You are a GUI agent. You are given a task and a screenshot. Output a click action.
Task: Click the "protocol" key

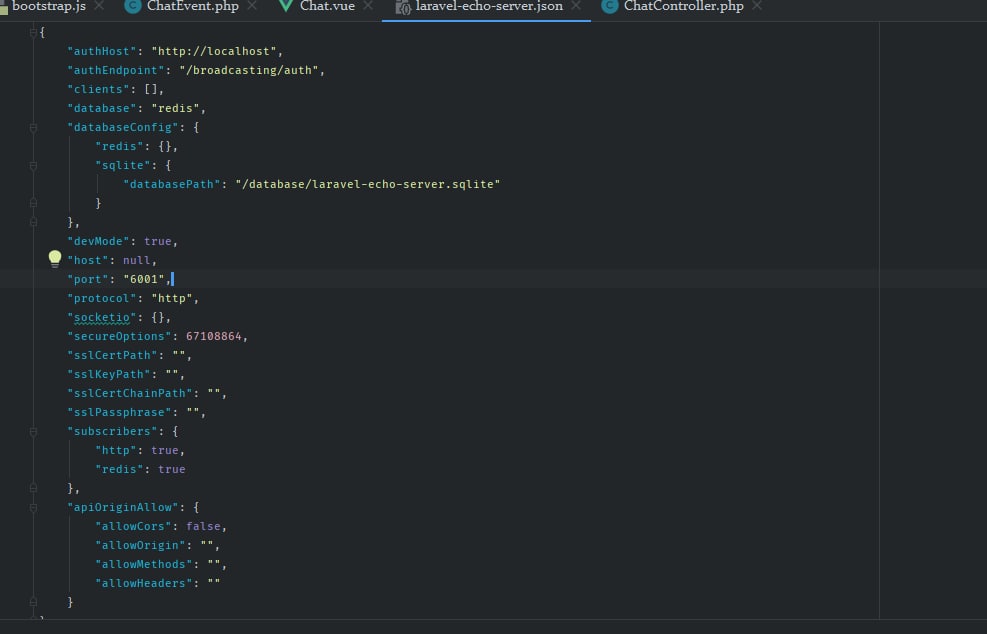(102, 298)
